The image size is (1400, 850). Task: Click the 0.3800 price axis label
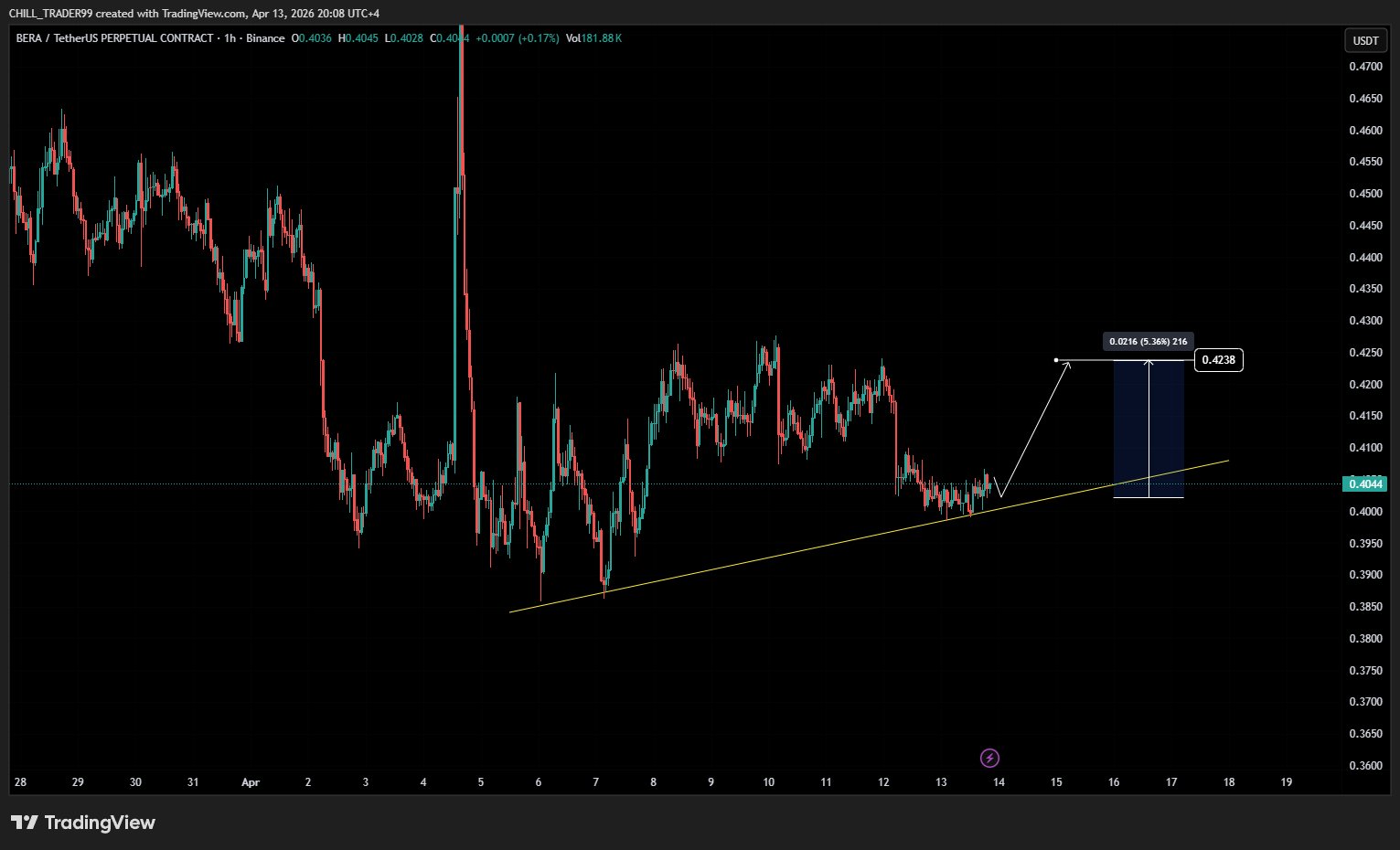(x=1365, y=639)
